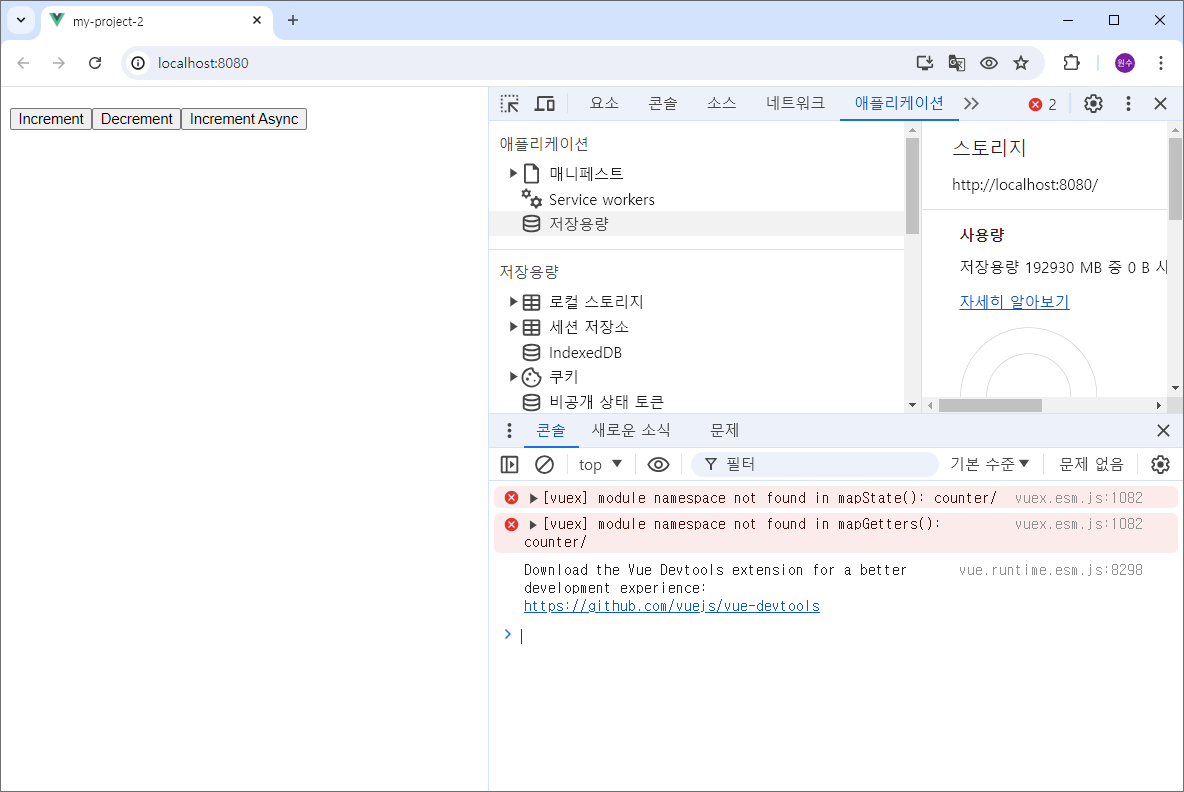The height and width of the screenshot is (792, 1184).
Task: Switch to the top 콘솔 tab
Action: click(662, 103)
